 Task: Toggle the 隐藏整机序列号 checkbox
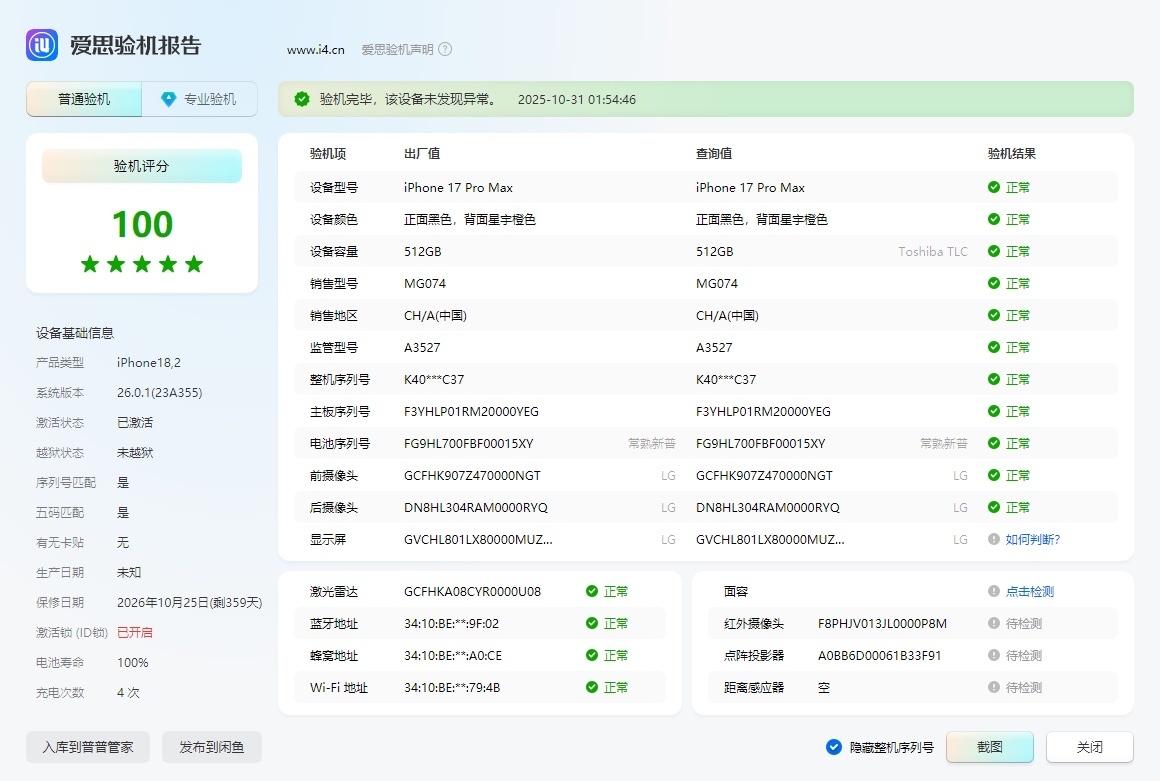834,747
